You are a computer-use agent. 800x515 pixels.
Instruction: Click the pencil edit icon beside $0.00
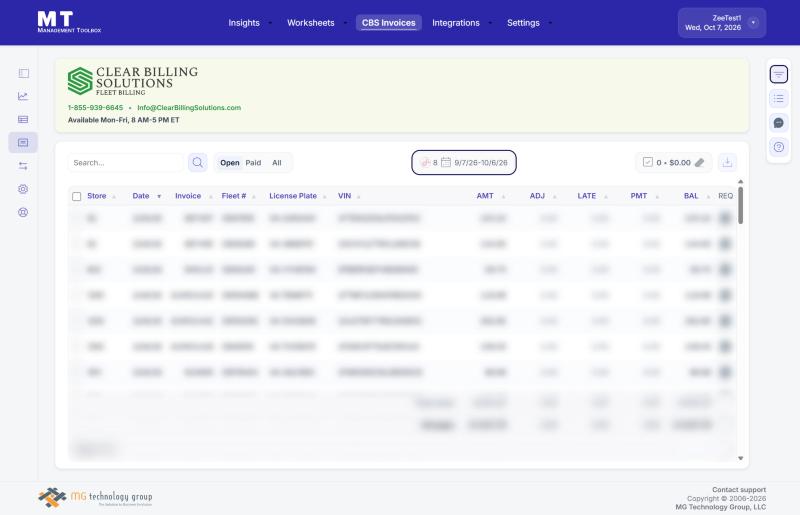699,162
